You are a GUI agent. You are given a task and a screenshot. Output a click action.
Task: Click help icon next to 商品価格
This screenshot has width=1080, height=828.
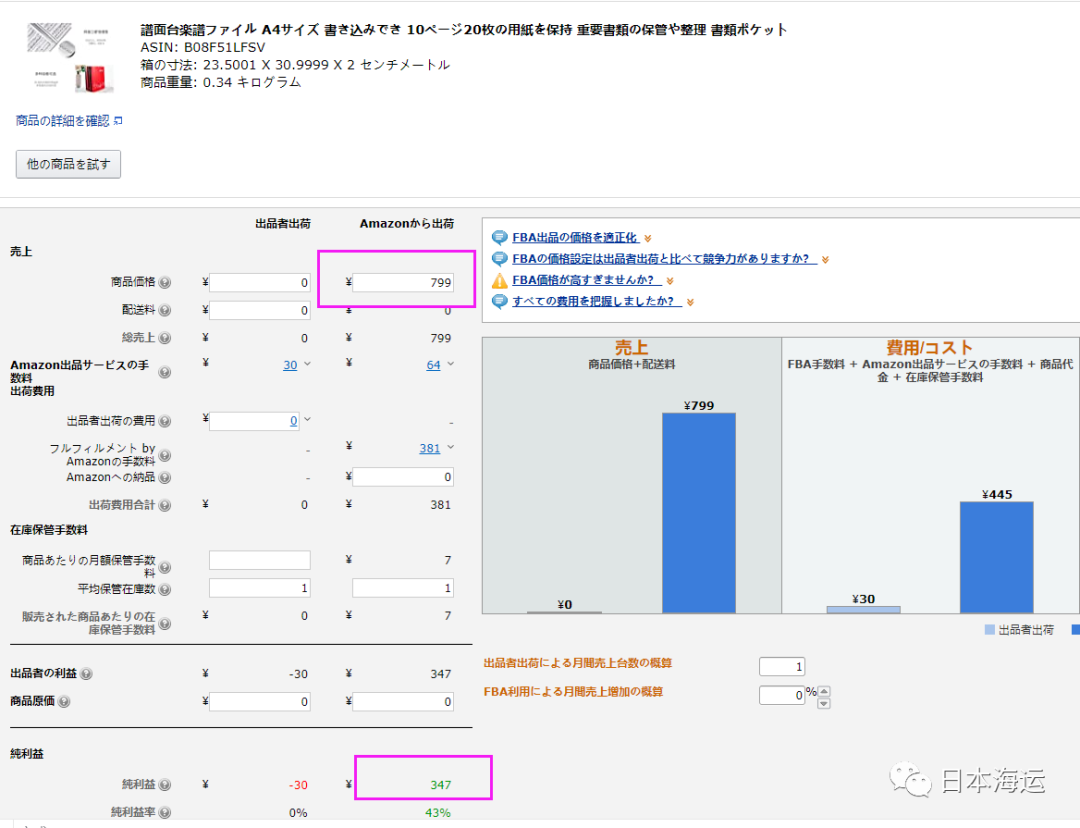pos(165,282)
